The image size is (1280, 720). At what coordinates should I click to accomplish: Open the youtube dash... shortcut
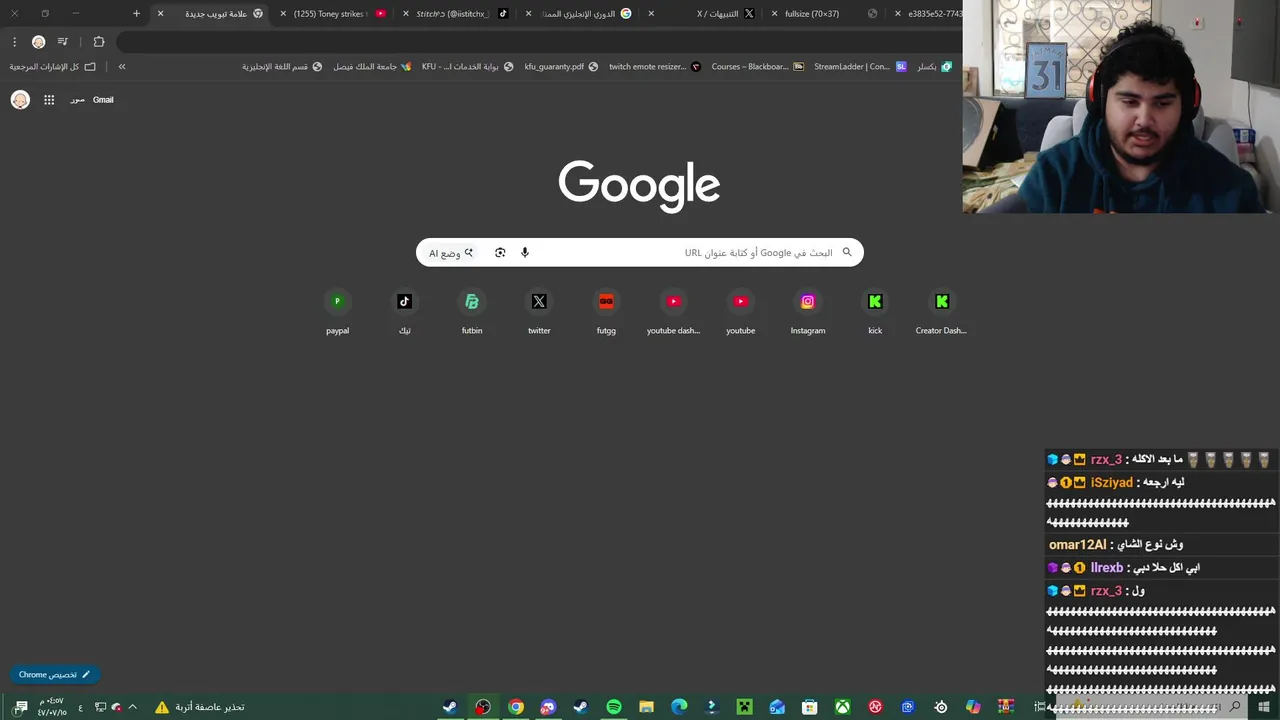(x=673, y=312)
